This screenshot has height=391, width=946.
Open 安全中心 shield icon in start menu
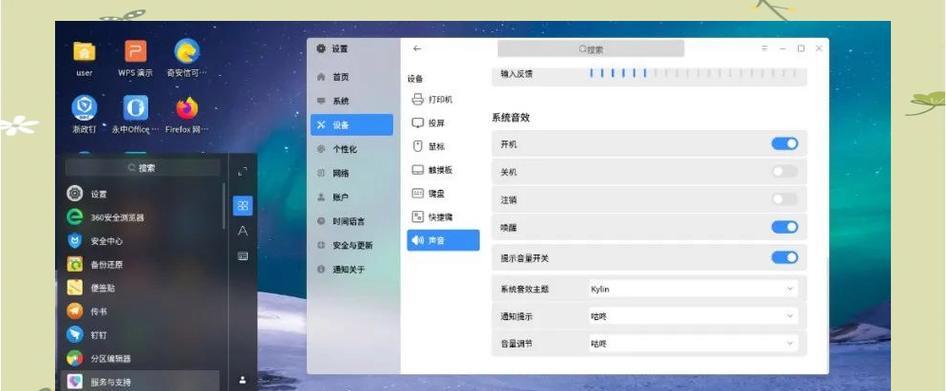click(x=75, y=241)
